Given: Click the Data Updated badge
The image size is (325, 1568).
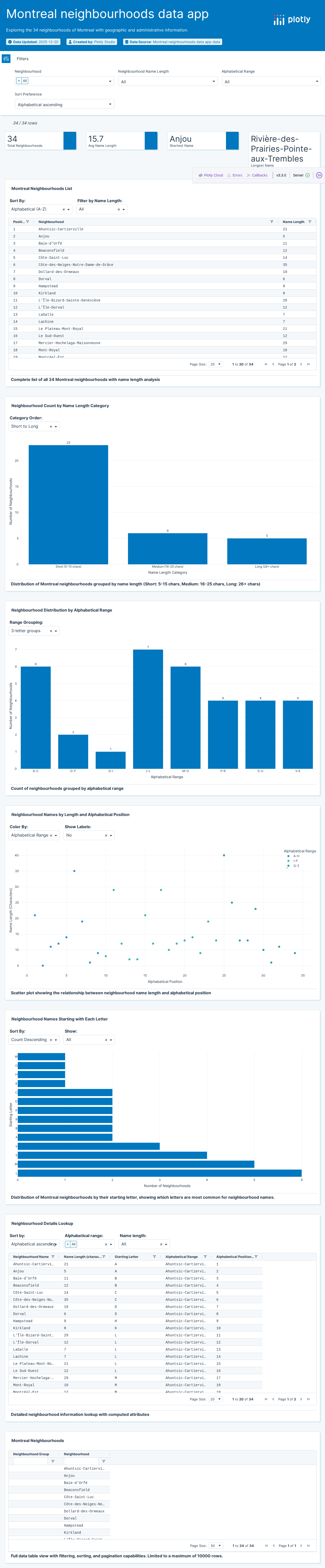Looking at the screenshot, I should (33, 42).
